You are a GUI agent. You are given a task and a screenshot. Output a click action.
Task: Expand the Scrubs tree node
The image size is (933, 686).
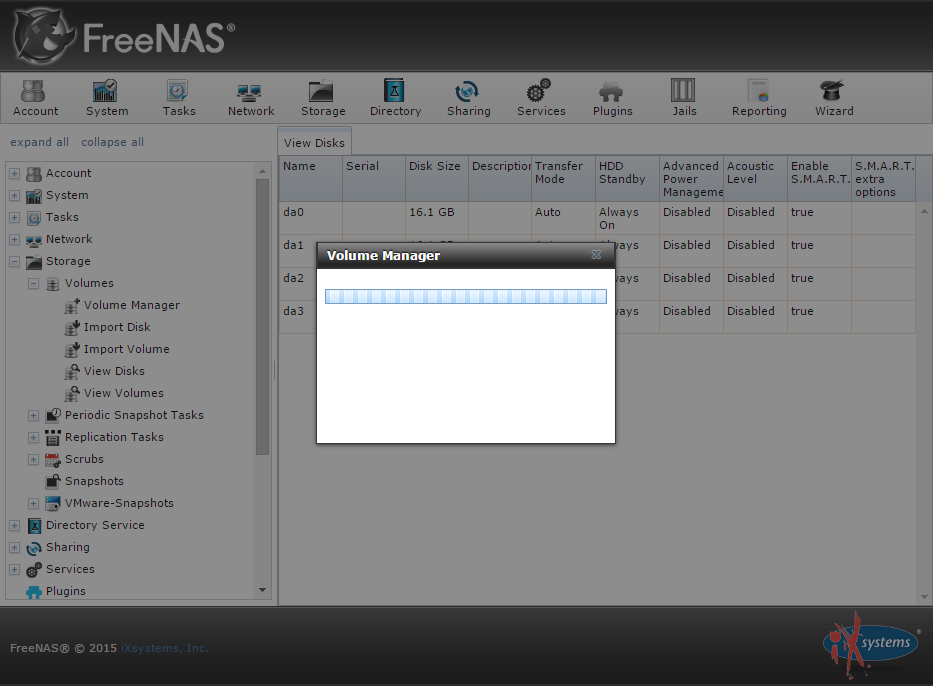coord(33,460)
